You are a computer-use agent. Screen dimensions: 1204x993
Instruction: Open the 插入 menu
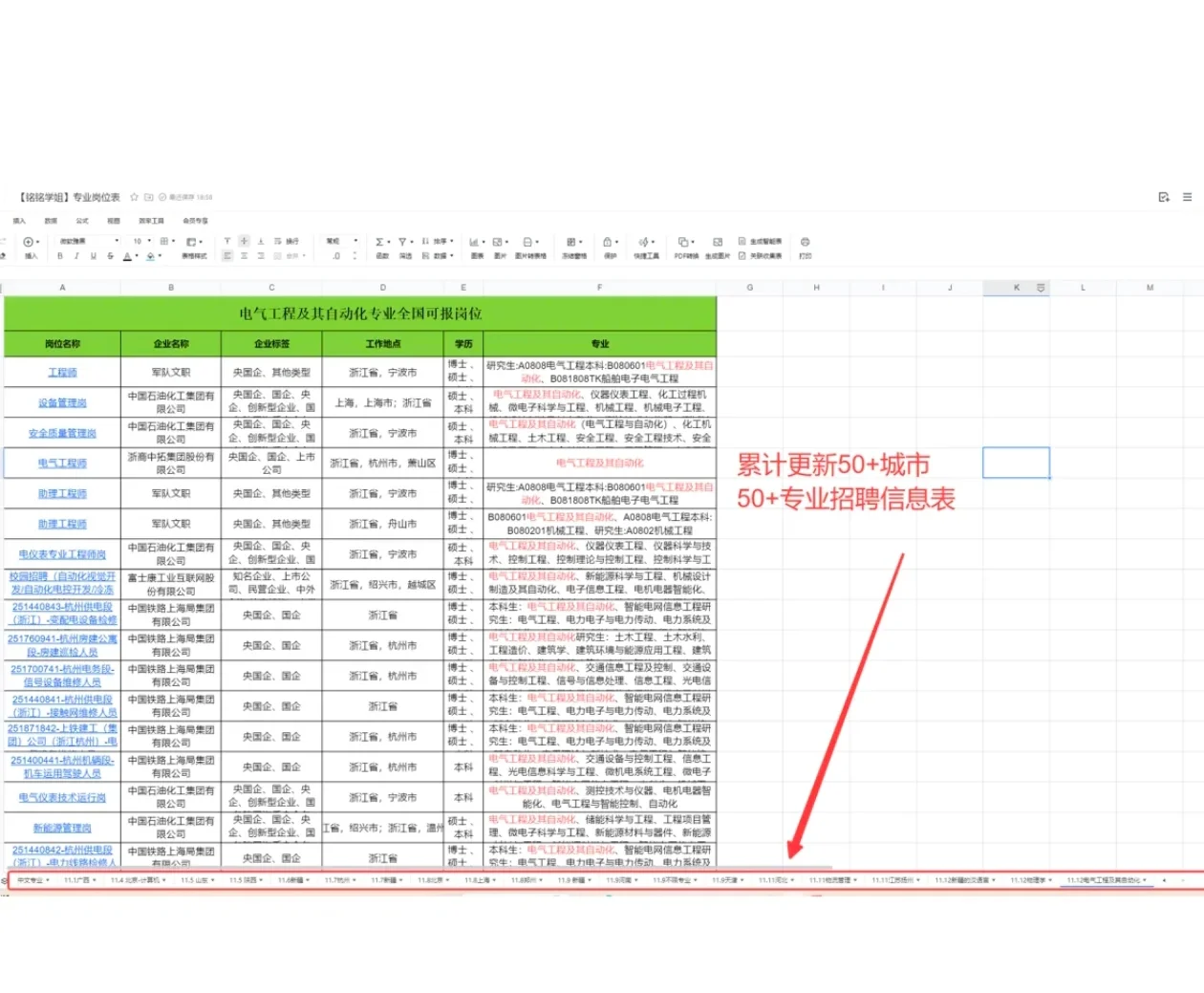tap(19, 221)
